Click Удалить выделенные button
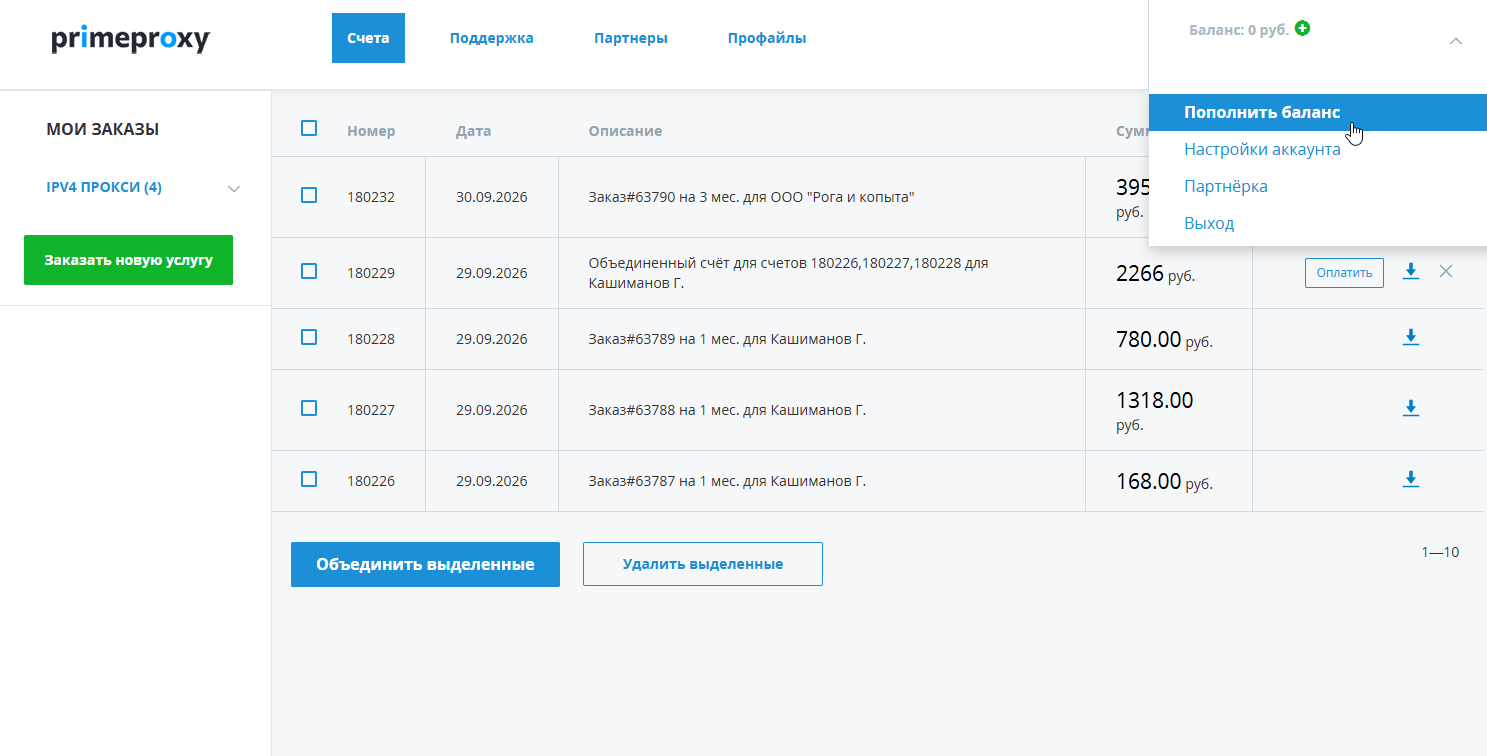The image size is (1487, 756). click(703, 564)
